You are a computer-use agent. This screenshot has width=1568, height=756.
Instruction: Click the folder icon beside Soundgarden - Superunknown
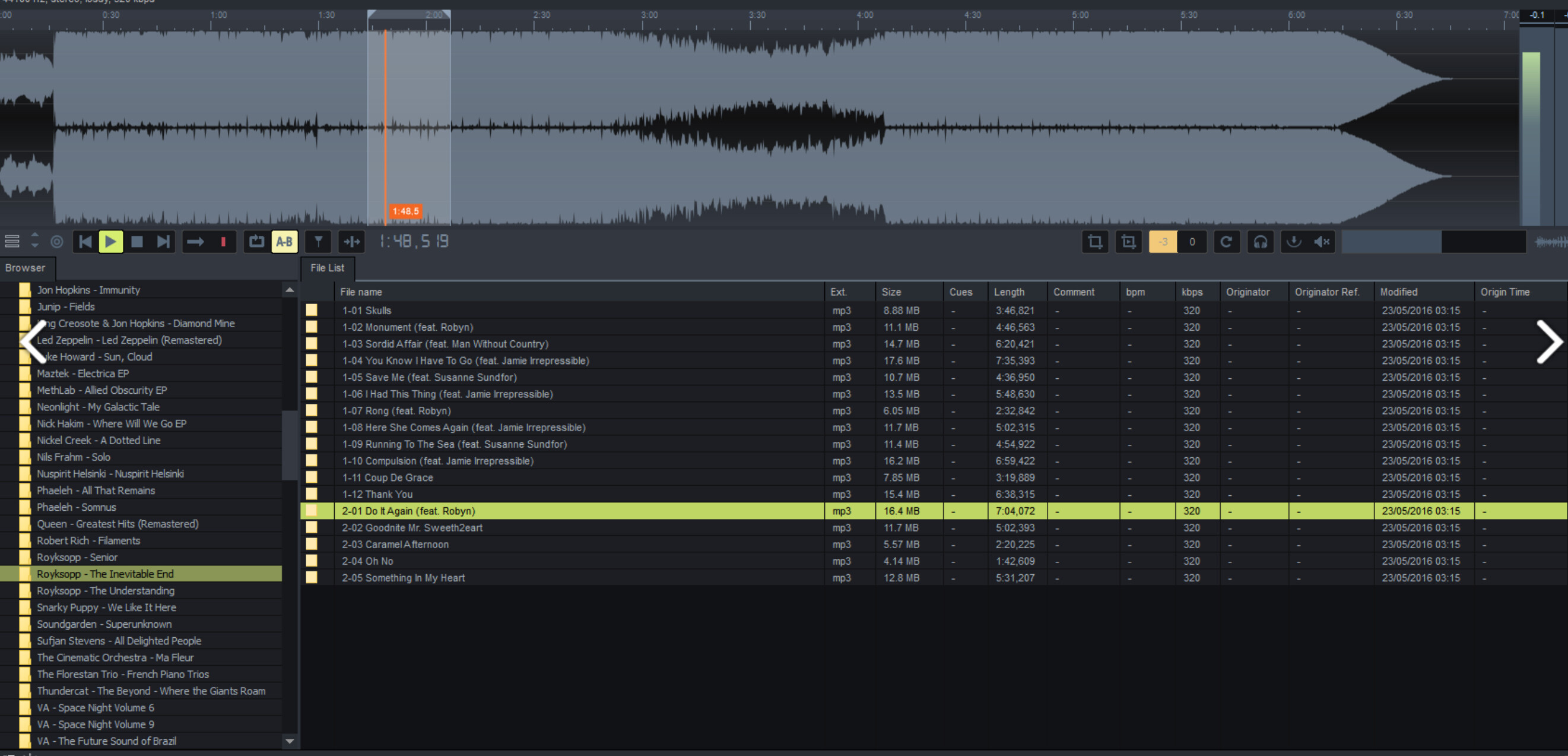tap(25, 624)
